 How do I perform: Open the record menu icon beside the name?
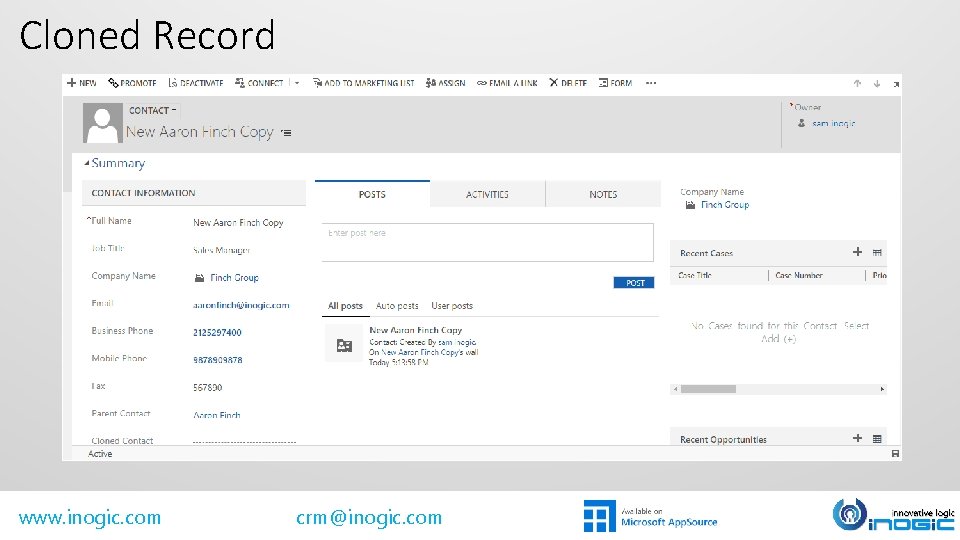point(286,132)
